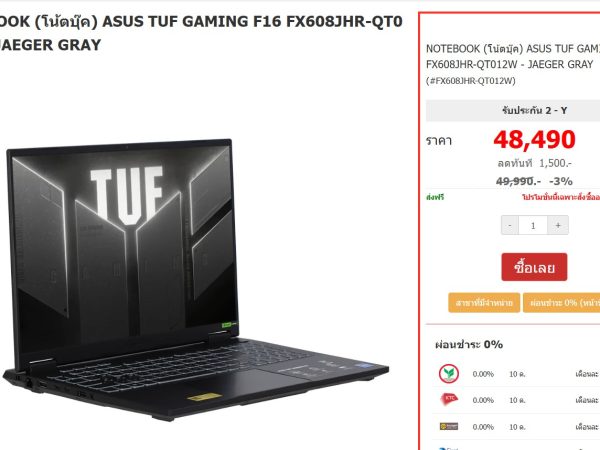Increase quantity with the plus button
This screenshot has width=600, height=450.
pyautogui.click(x=558, y=225)
